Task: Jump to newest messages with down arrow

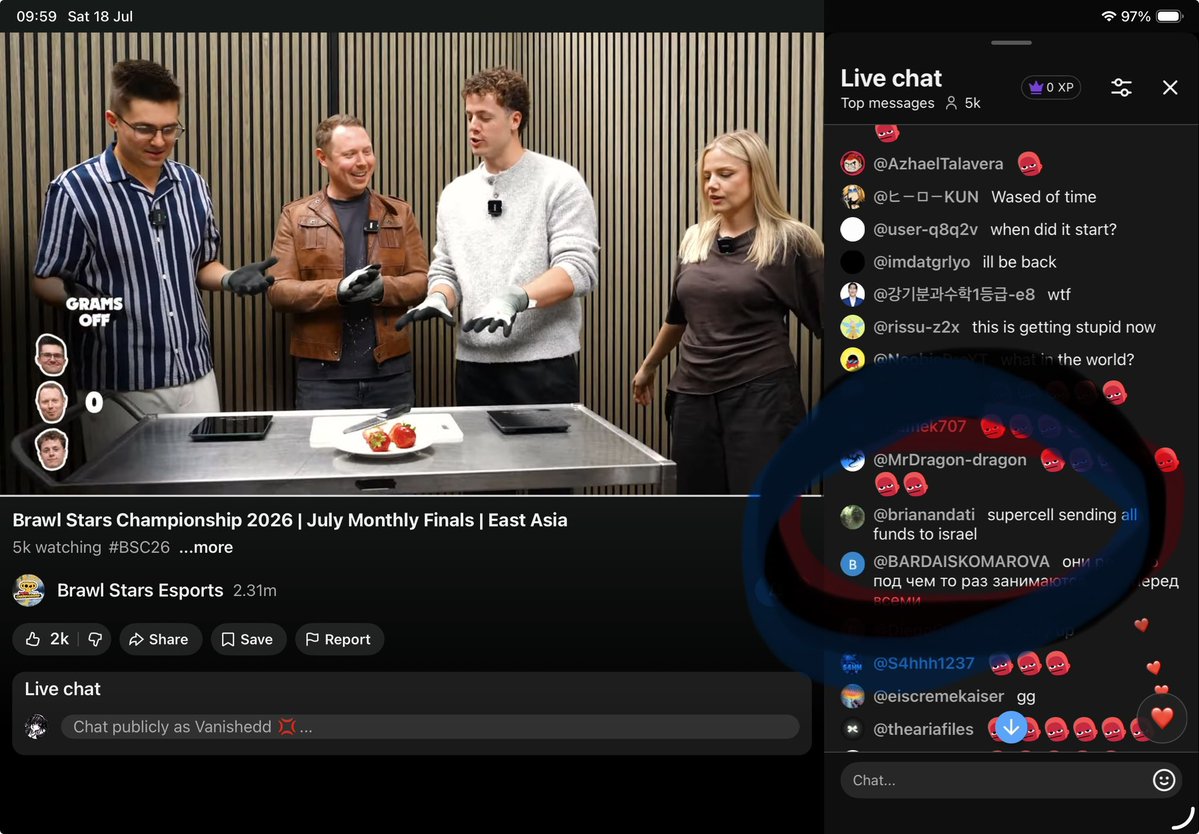Action: tap(1011, 727)
